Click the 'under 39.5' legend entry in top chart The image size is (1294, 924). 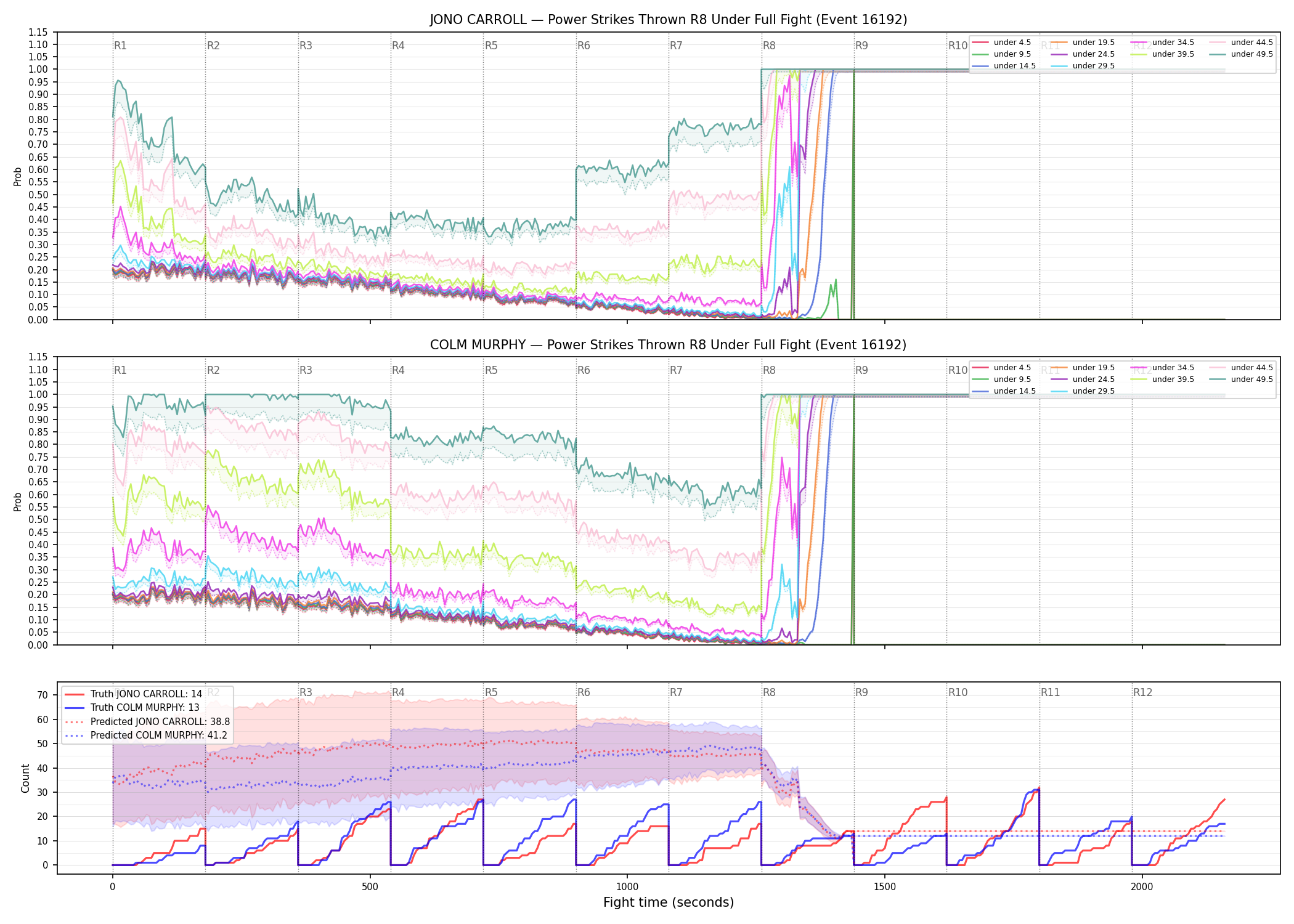1162,54
